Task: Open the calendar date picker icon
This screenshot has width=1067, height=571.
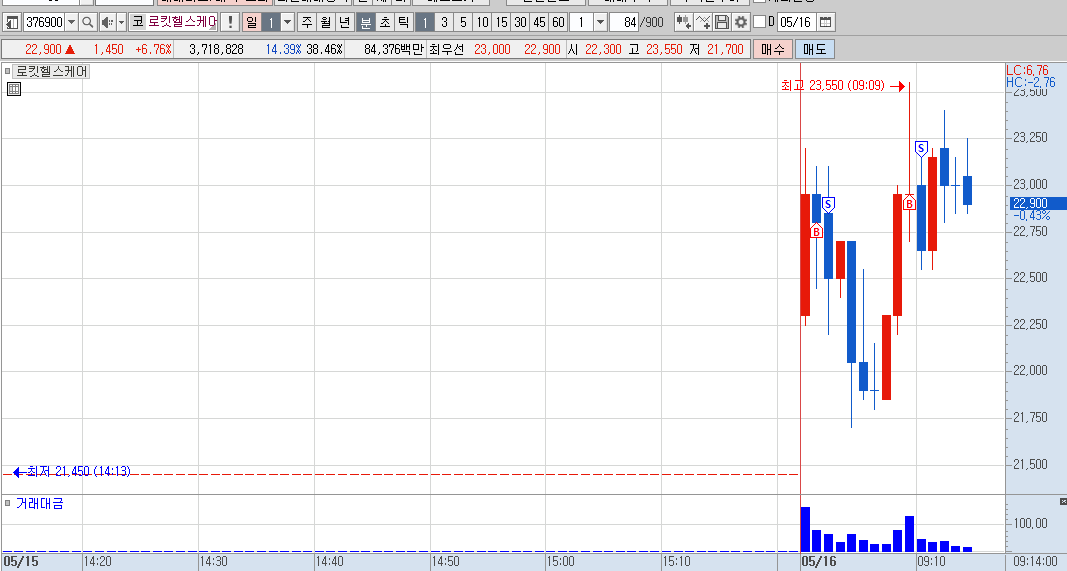Action: point(825,22)
